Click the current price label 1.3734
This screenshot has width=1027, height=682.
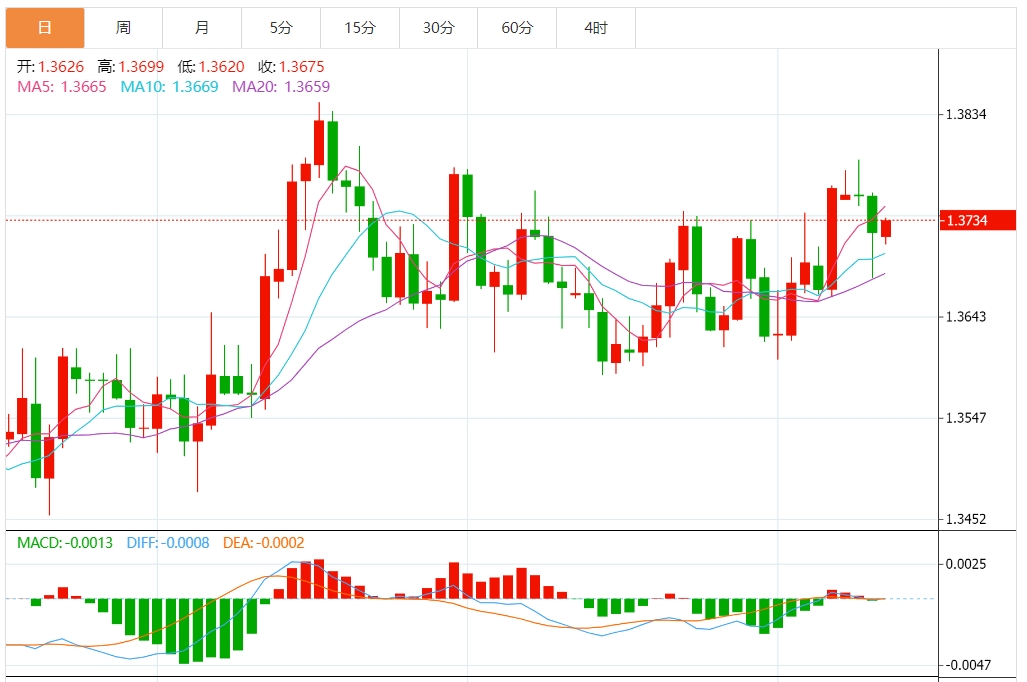pos(978,220)
